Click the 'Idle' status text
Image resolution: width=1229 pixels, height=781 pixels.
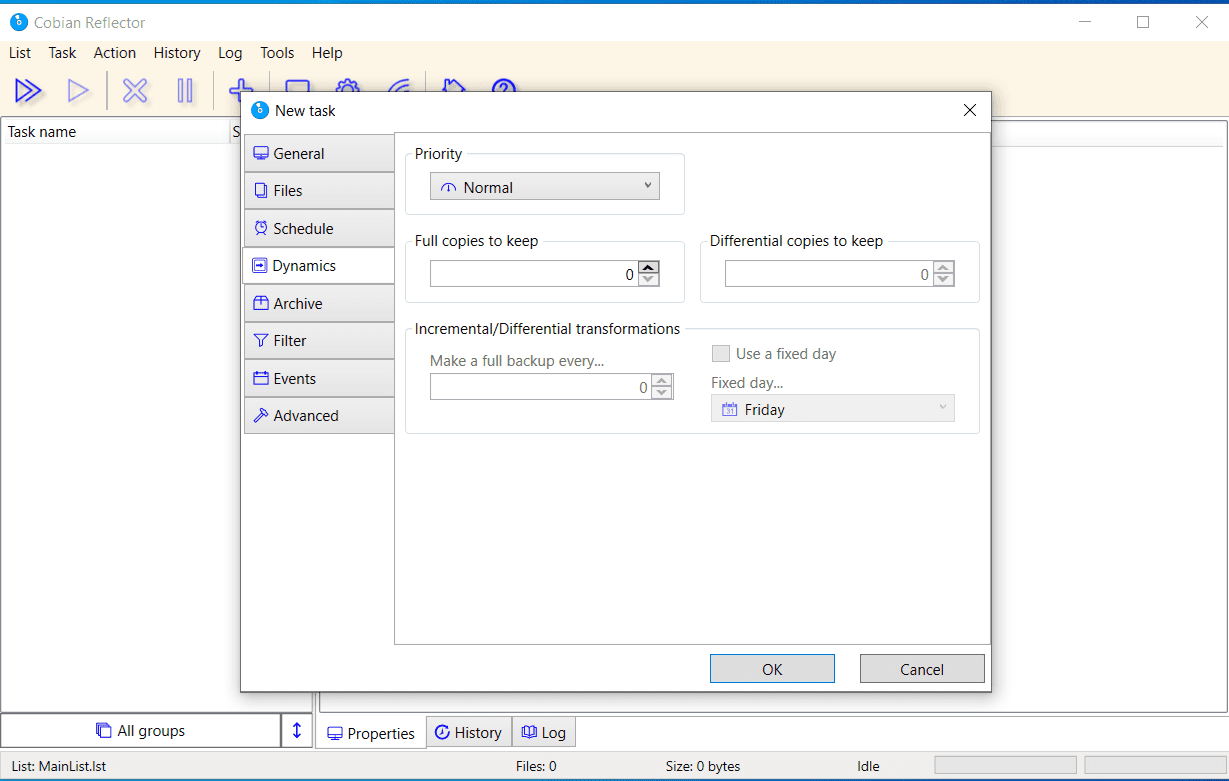tap(868, 766)
